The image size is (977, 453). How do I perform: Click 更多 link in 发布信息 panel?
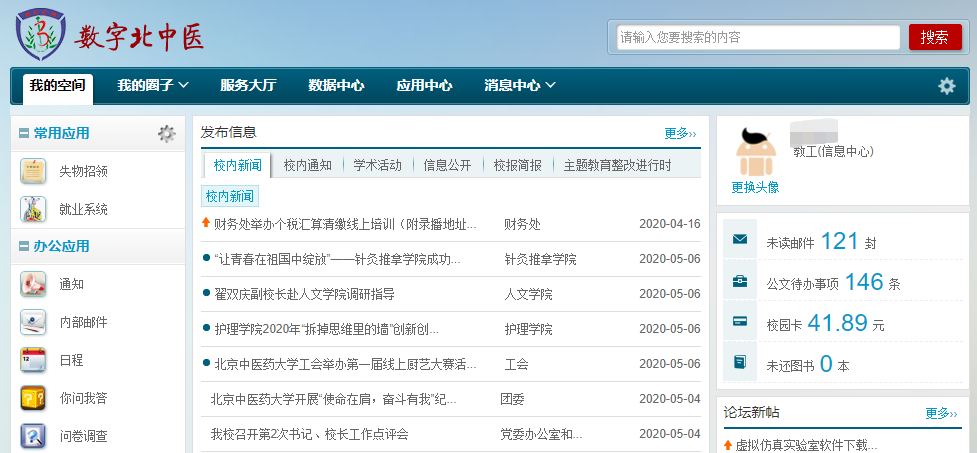[679, 133]
